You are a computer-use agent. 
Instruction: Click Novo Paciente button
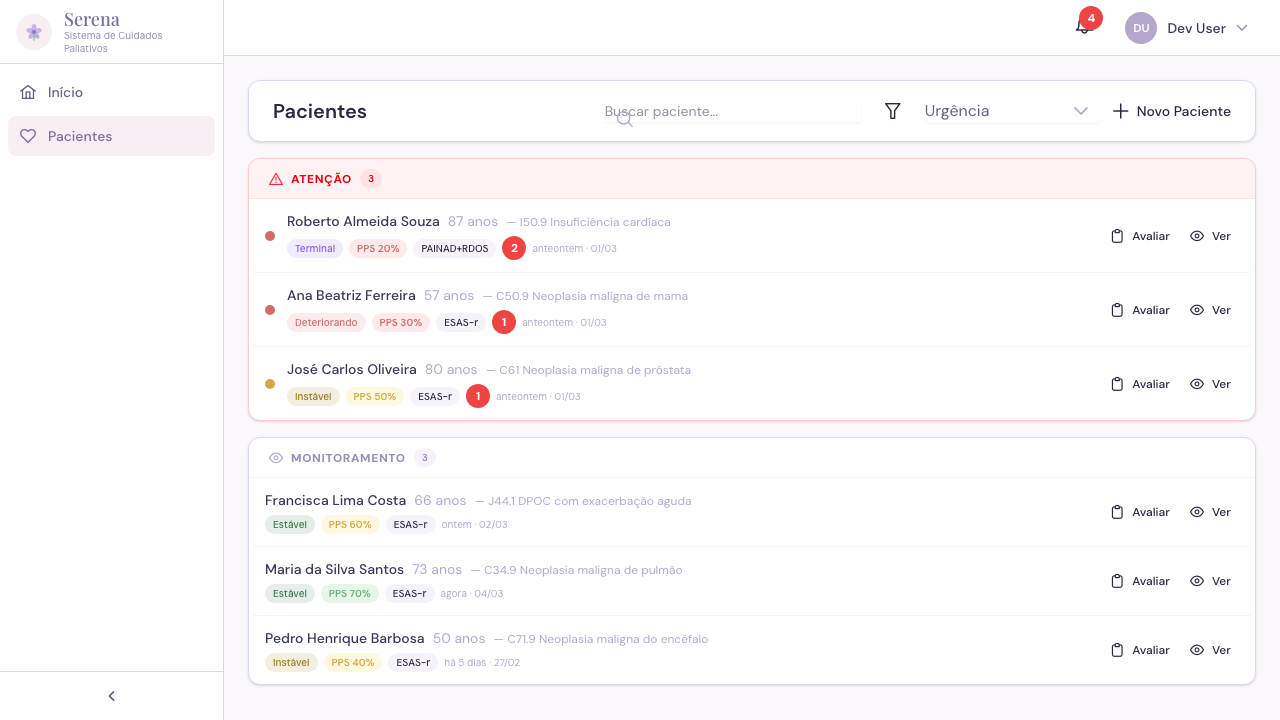pos(1172,111)
